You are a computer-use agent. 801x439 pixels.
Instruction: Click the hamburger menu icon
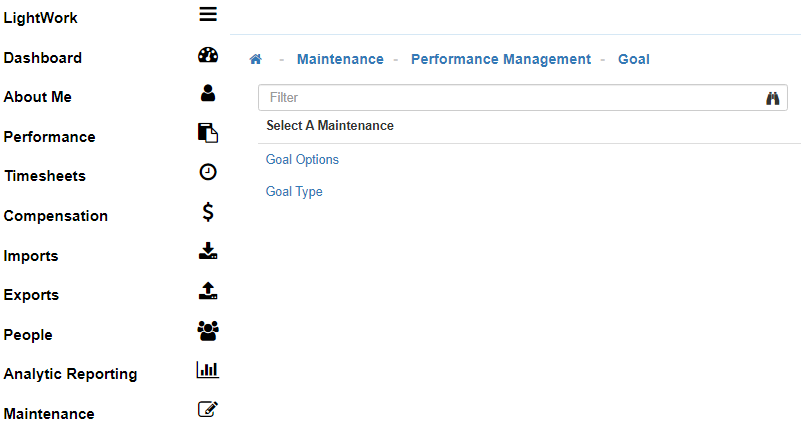207,14
